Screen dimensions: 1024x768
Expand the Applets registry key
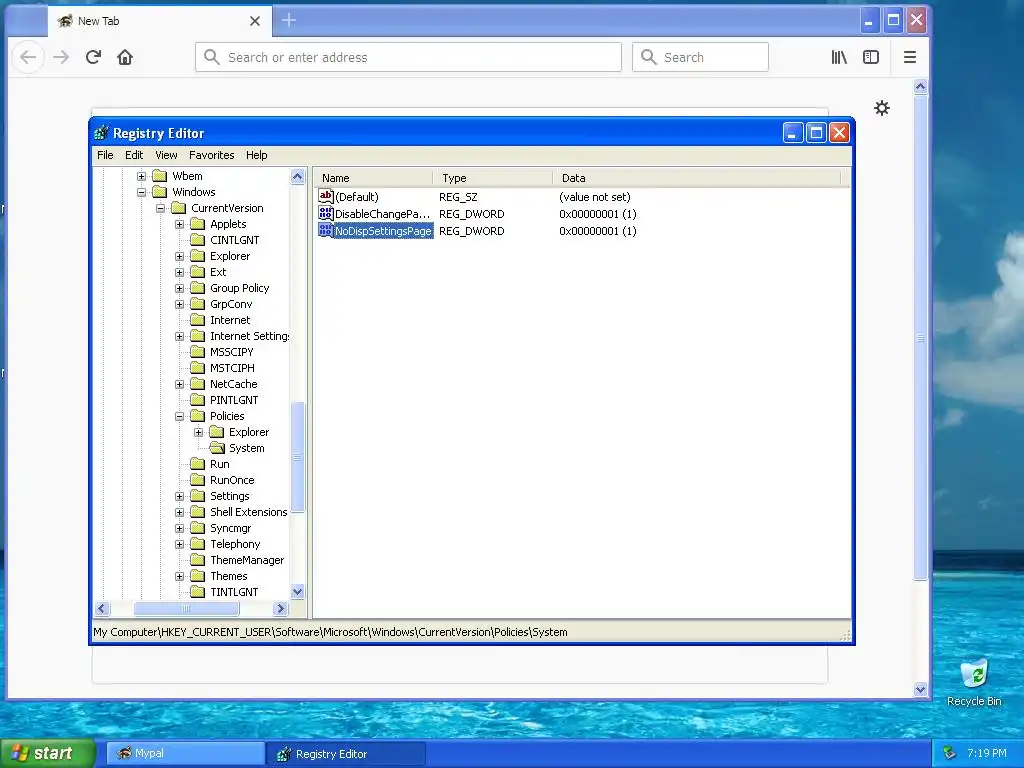click(179, 224)
